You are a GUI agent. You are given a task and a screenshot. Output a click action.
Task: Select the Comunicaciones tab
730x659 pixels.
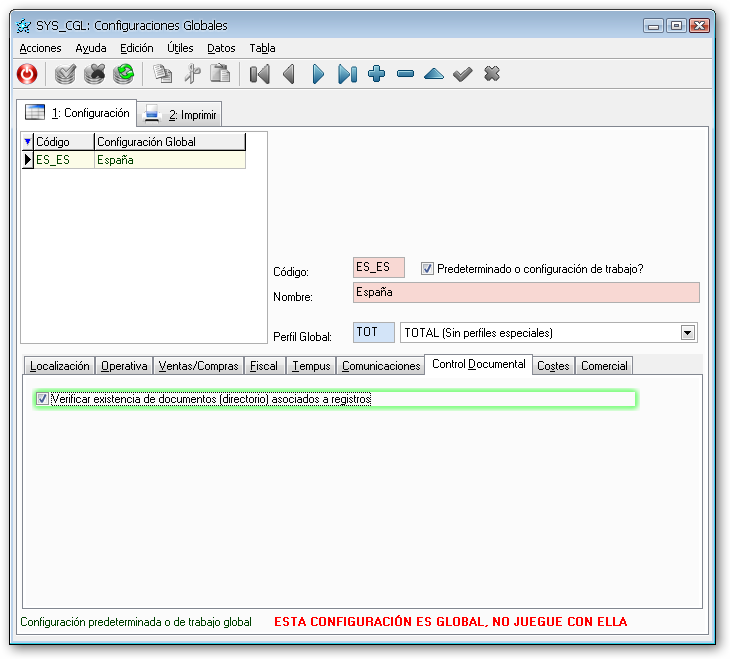(x=381, y=366)
